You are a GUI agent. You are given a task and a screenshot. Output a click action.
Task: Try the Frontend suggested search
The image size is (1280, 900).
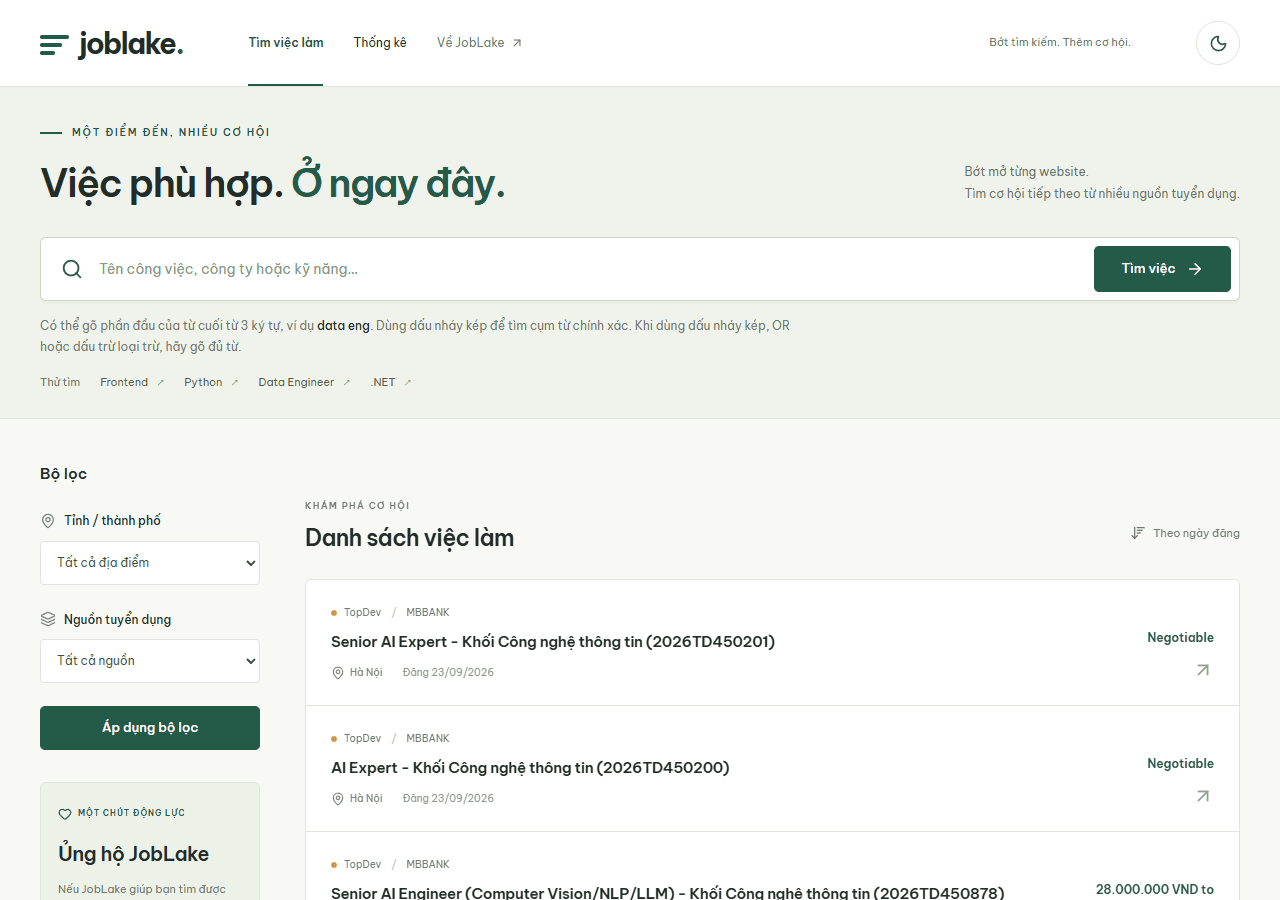tap(132, 382)
